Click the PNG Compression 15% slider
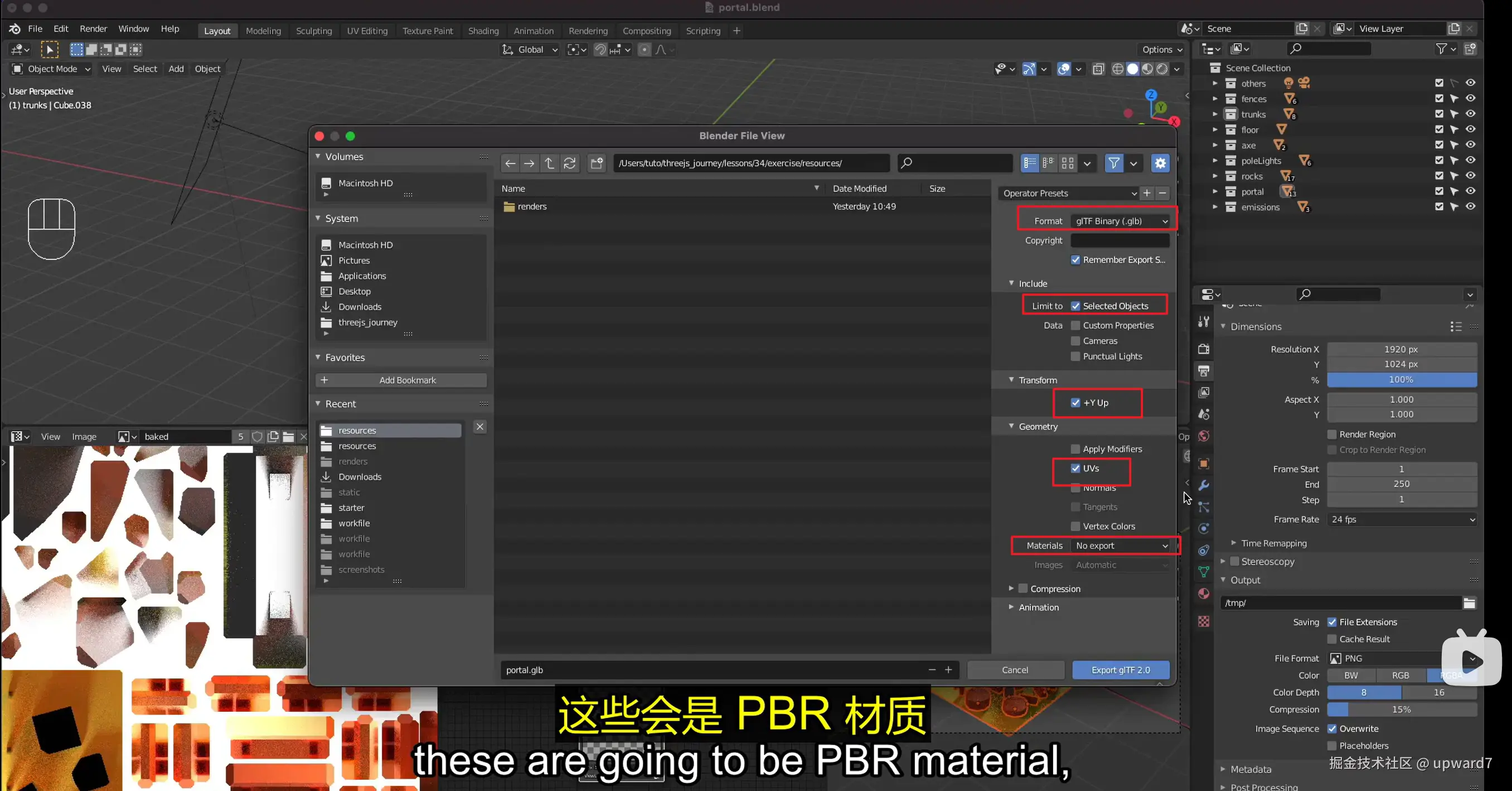 pos(1401,710)
